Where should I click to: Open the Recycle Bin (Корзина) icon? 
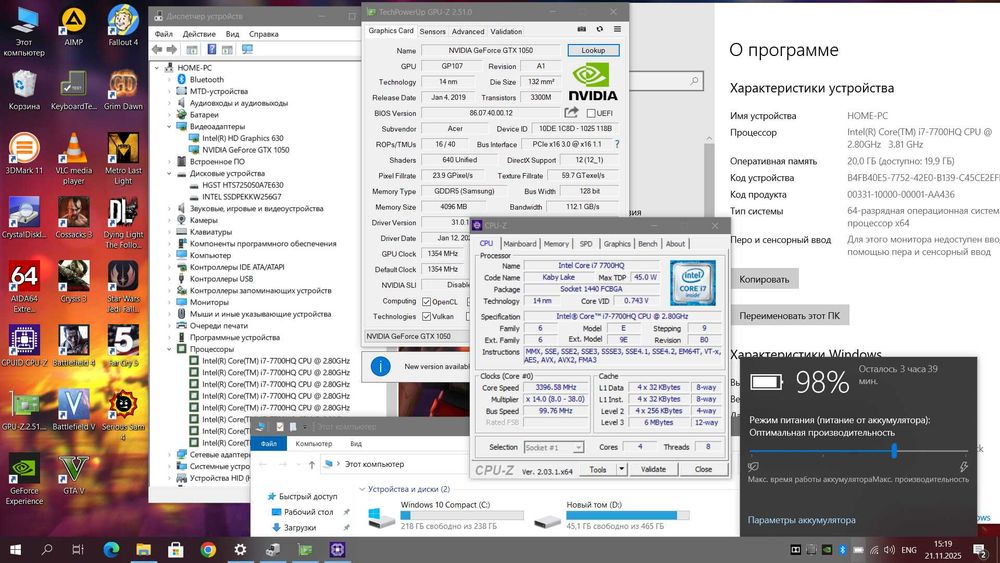tap(24, 91)
